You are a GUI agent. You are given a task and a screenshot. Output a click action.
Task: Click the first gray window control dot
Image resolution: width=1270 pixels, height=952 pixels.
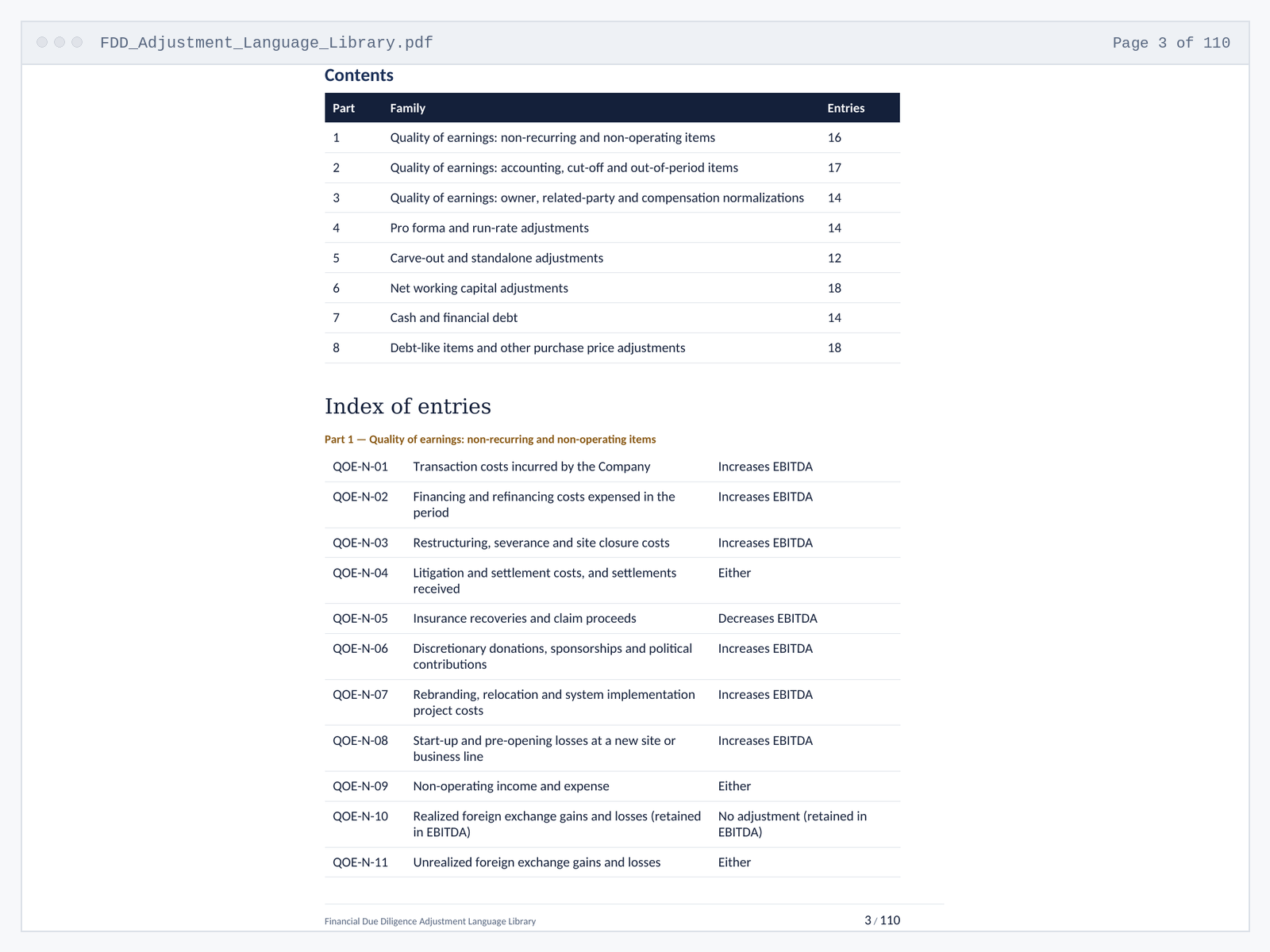pyautogui.click(x=42, y=42)
